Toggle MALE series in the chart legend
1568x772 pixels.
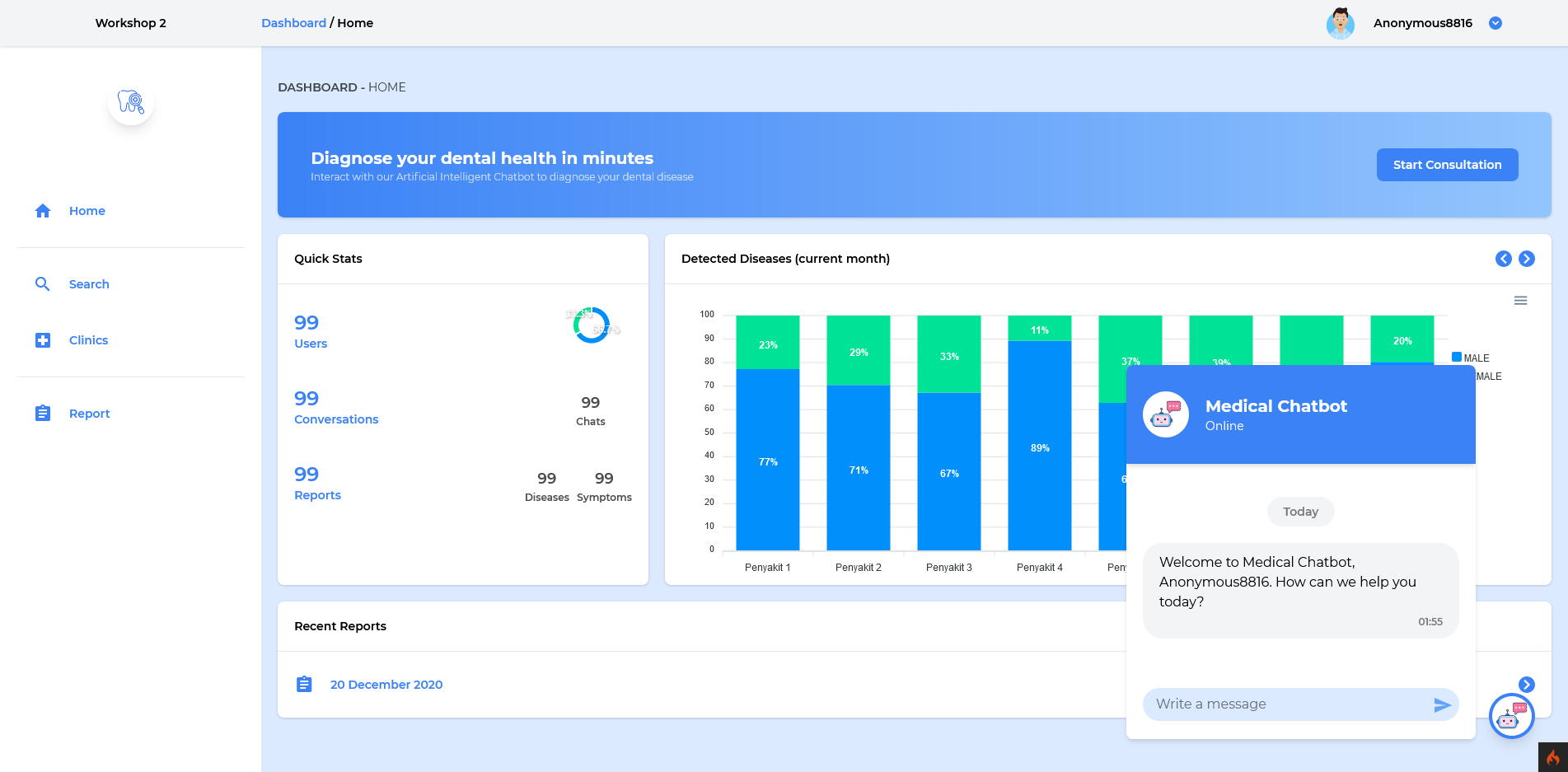[x=1474, y=358]
